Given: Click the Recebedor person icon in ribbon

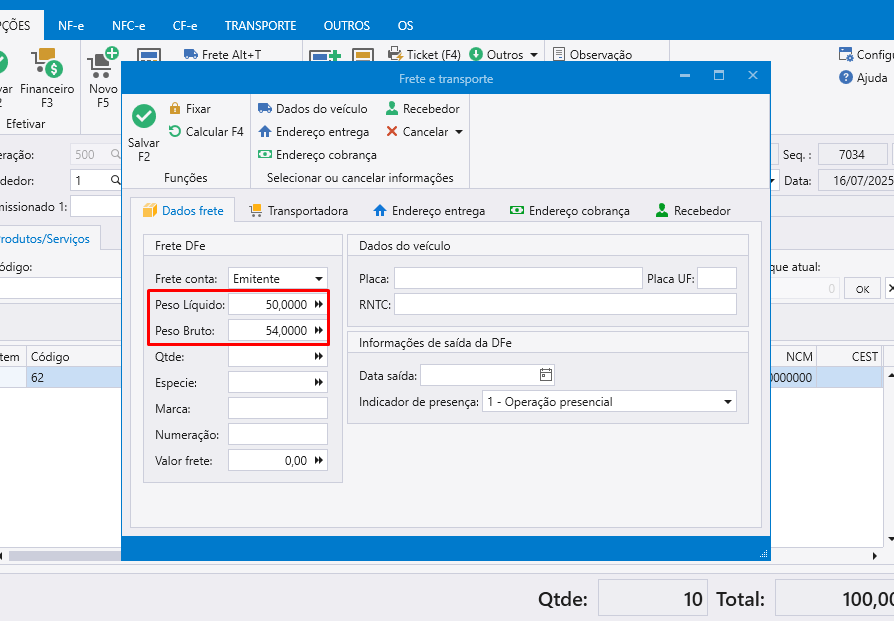Looking at the screenshot, I should (392, 108).
